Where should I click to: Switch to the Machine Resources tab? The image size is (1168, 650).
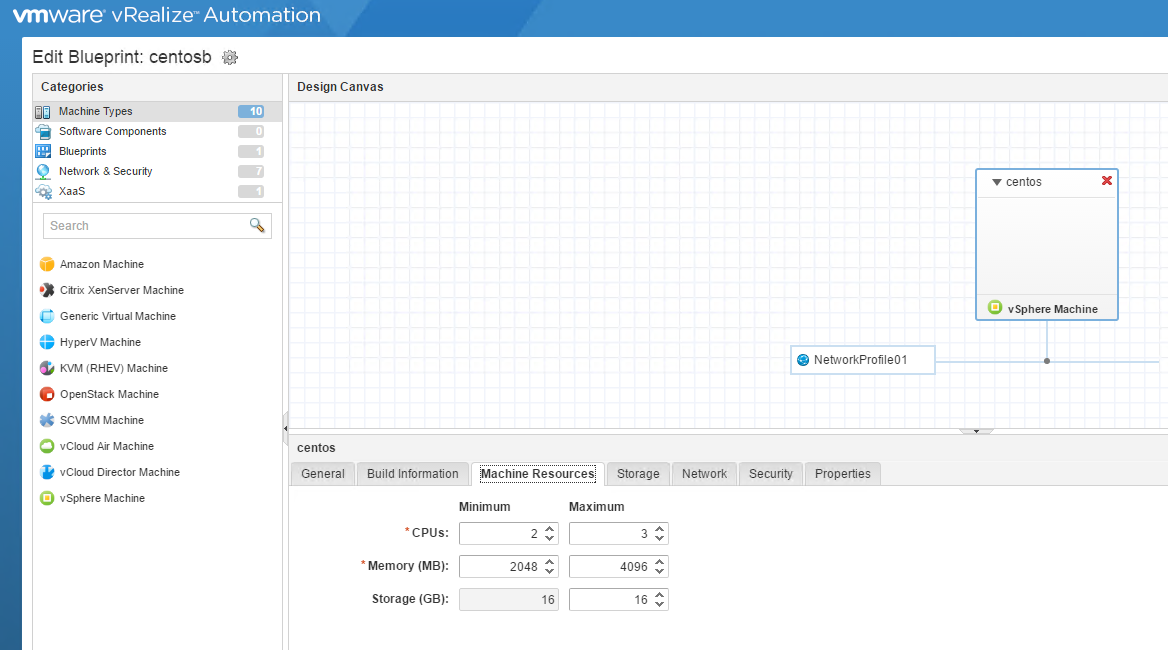click(x=538, y=474)
